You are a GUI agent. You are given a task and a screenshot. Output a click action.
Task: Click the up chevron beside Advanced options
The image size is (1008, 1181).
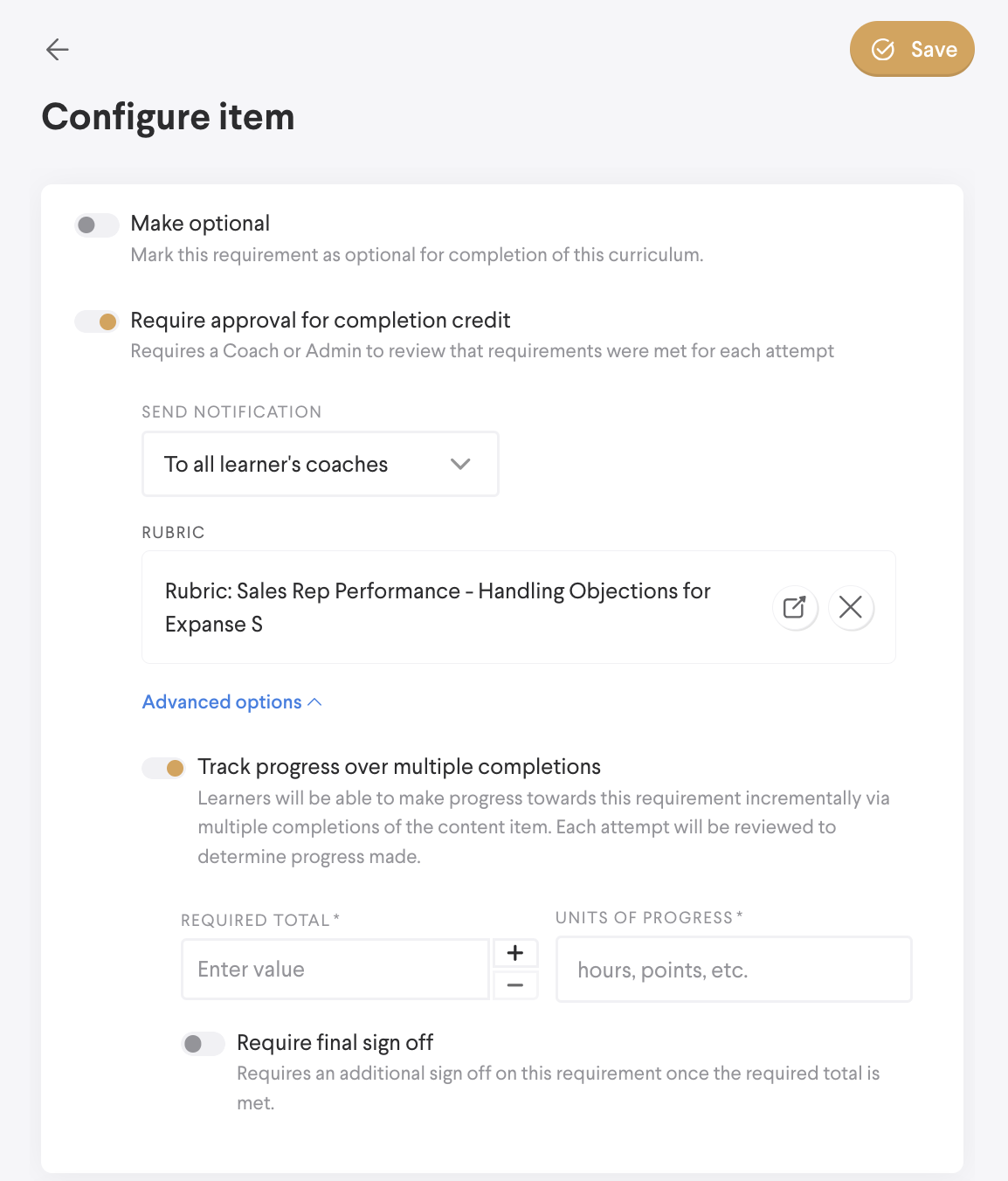coord(315,702)
